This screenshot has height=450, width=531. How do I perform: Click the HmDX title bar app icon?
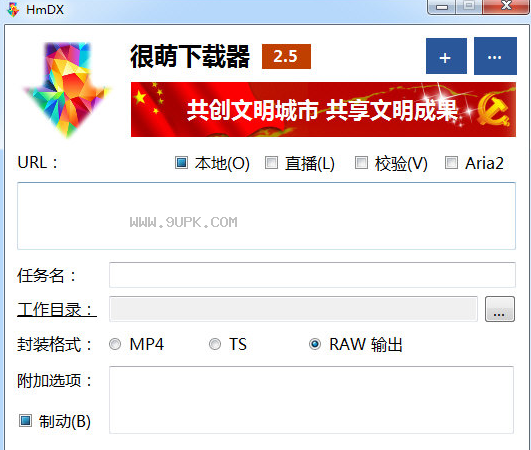pyautogui.click(x=13, y=9)
